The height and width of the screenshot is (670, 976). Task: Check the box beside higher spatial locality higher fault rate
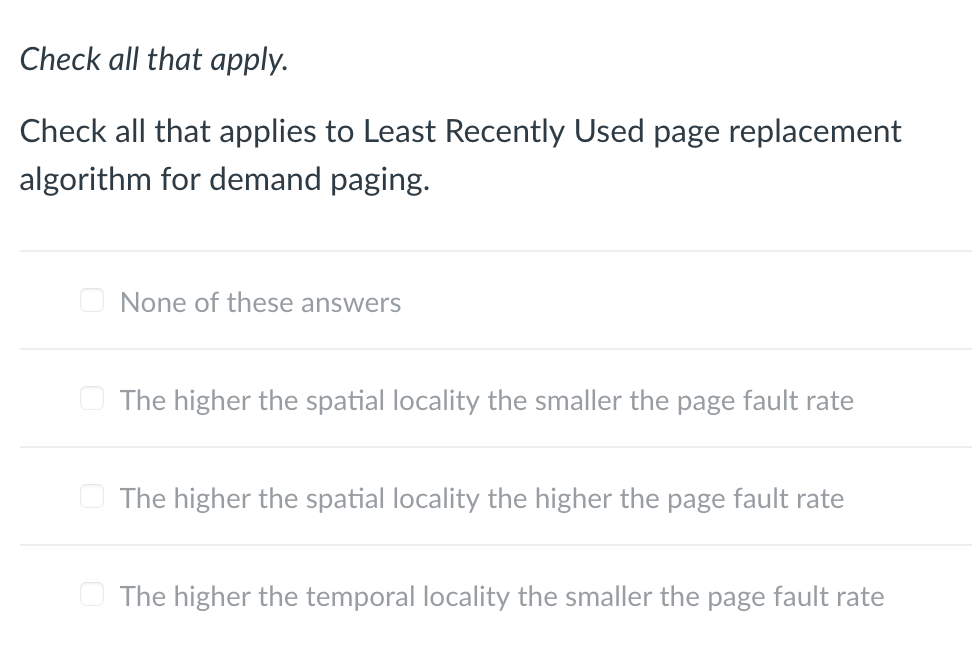click(91, 495)
